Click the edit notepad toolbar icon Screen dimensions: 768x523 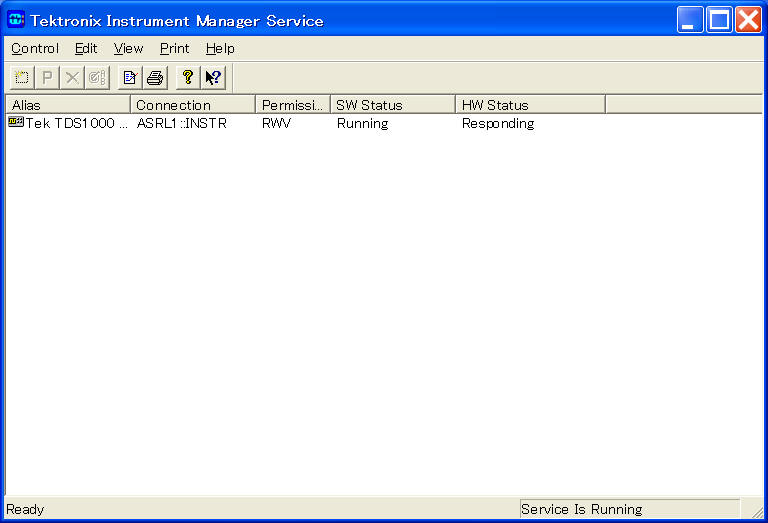tap(130, 77)
